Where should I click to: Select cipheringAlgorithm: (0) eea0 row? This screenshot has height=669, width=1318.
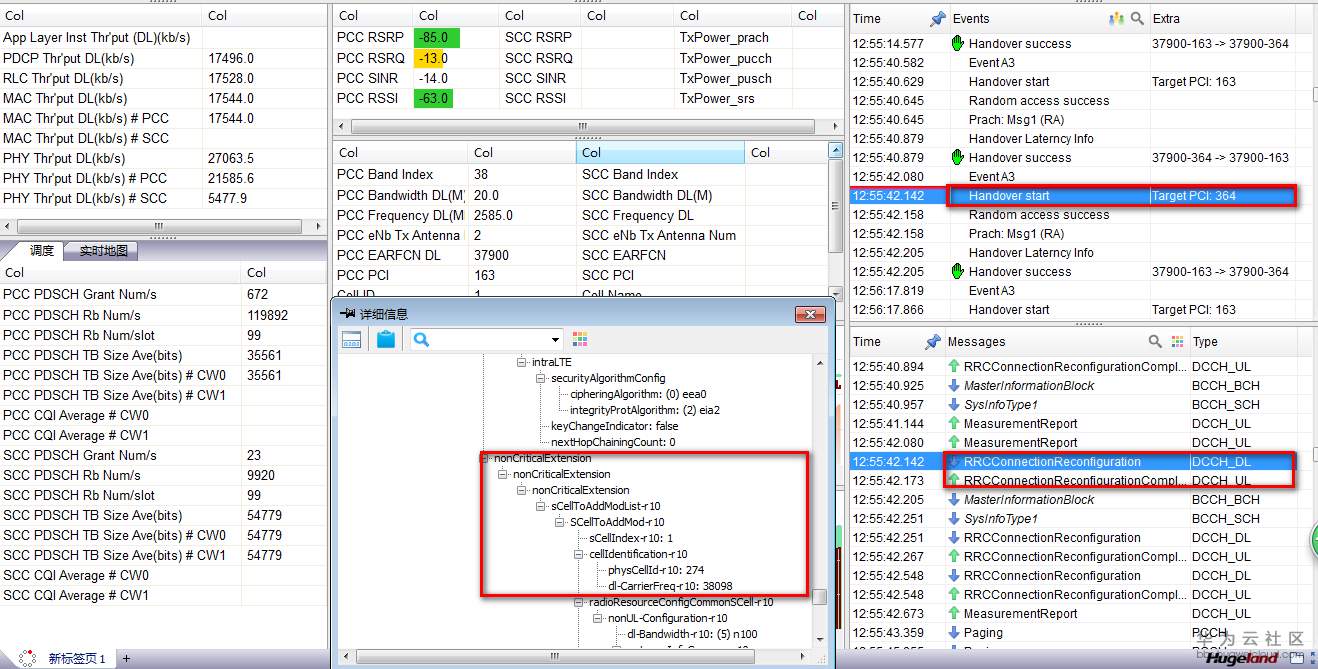tap(638, 394)
